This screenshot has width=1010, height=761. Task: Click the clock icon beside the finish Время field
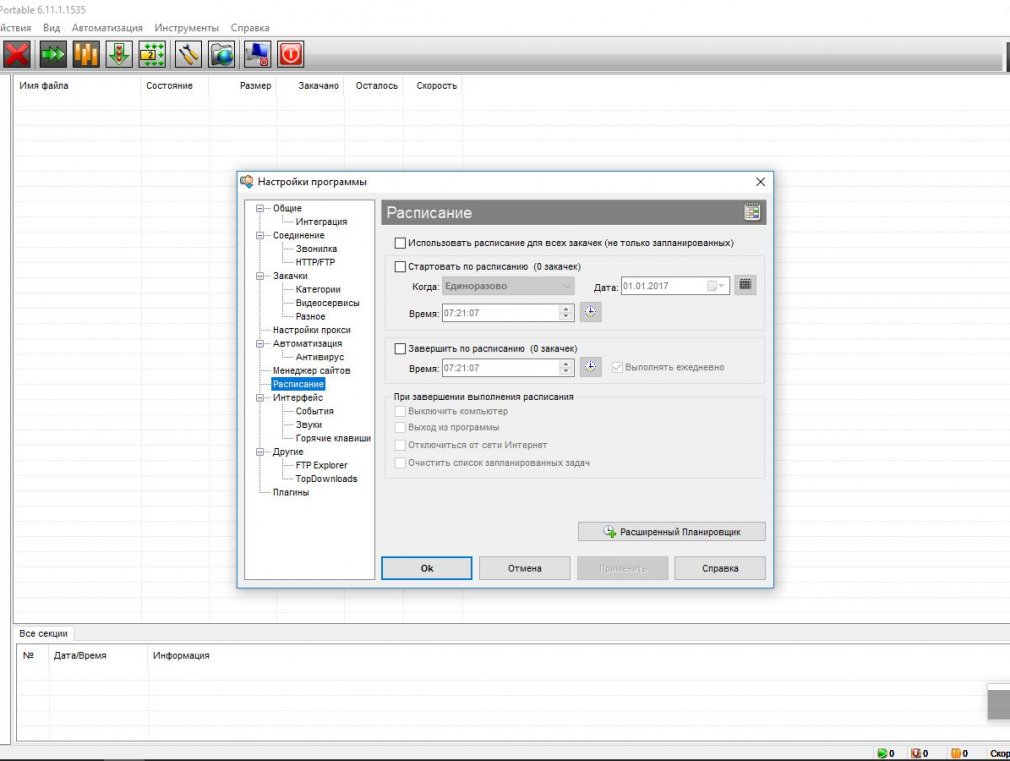coord(591,367)
